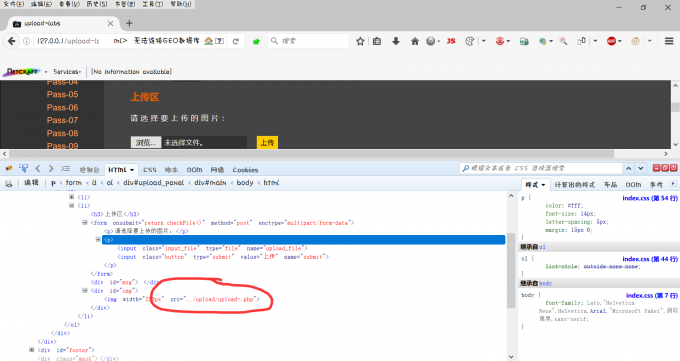The width and height of the screenshot is (680, 361).
Task: Click Firebug panel back arrow
Action: (x=38, y=168)
